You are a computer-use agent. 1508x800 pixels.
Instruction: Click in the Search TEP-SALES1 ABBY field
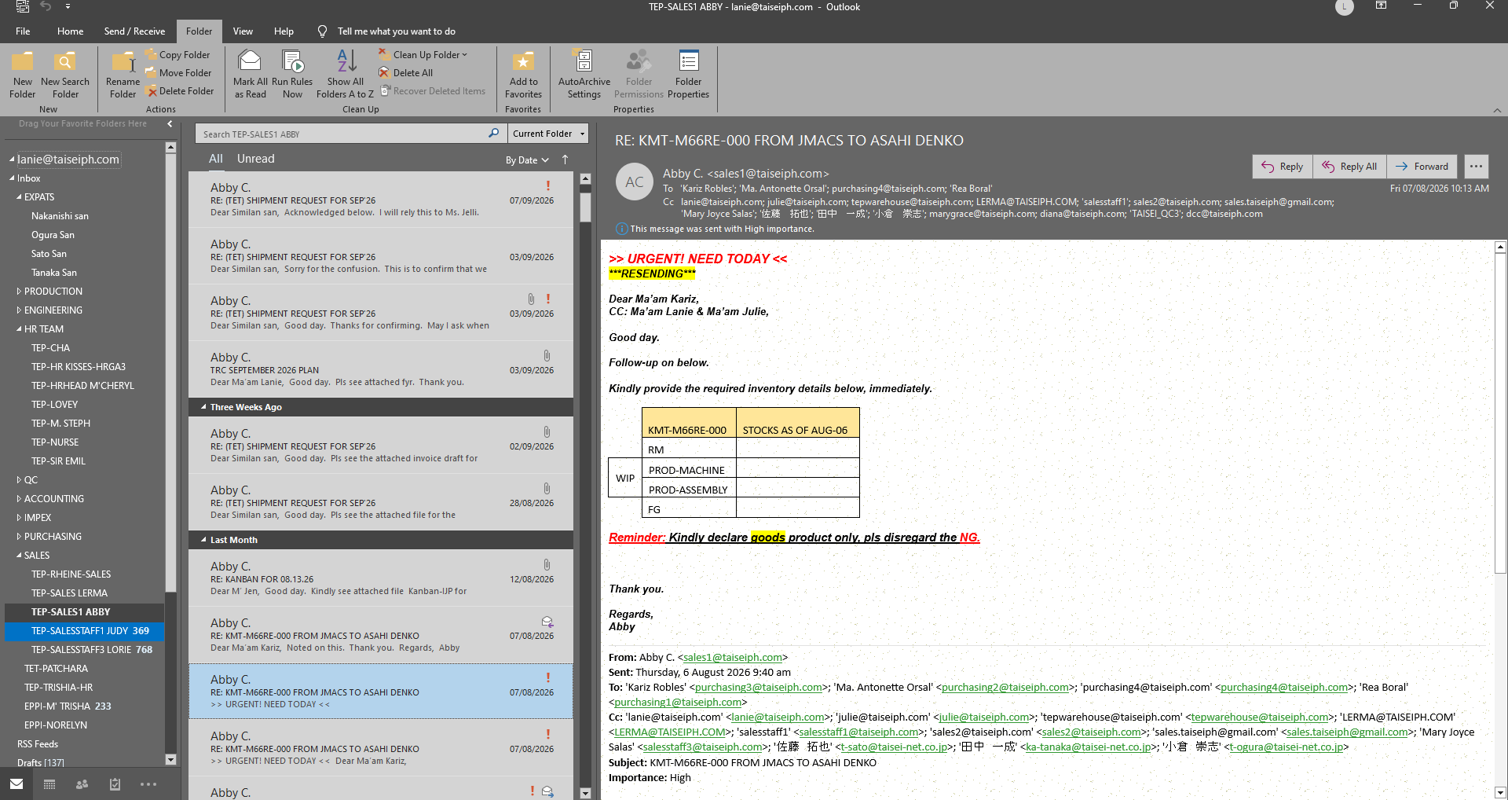[341, 133]
